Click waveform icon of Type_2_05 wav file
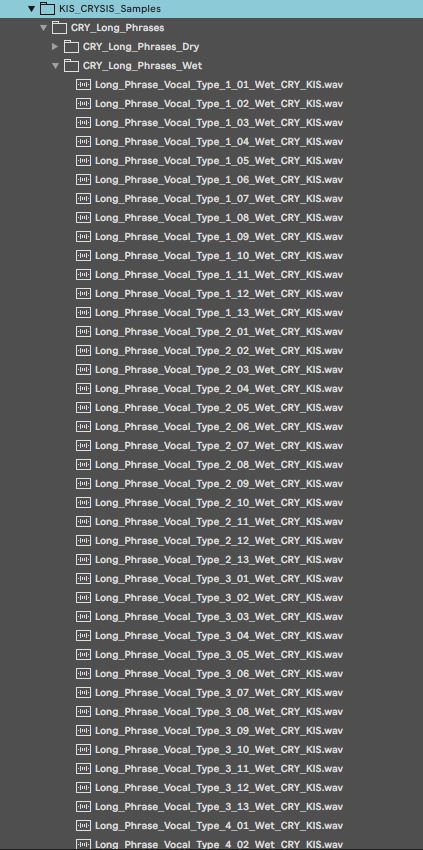Image resolution: width=423 pixels, height=850 pixels. pos(83,408)
